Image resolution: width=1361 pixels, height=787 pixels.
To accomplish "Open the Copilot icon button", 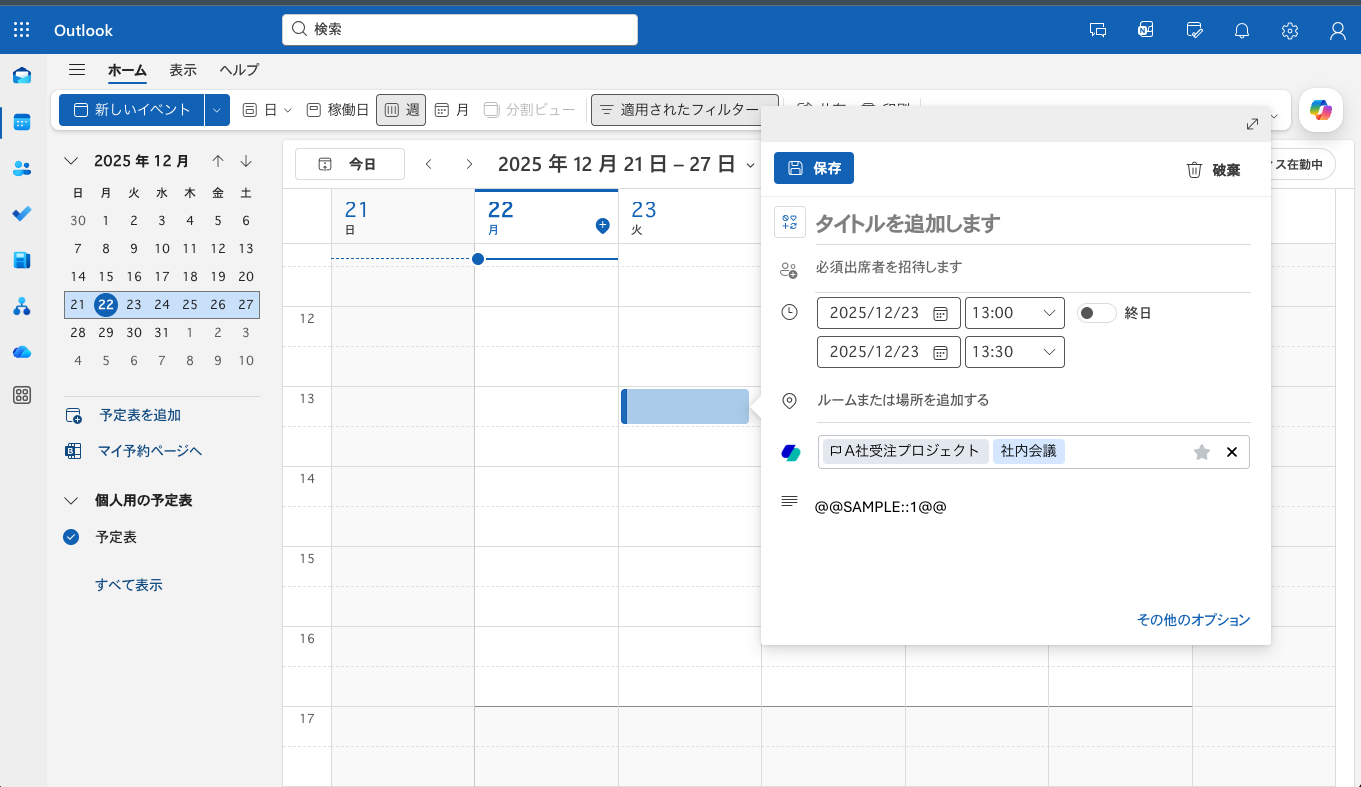I will (1321, 110).
